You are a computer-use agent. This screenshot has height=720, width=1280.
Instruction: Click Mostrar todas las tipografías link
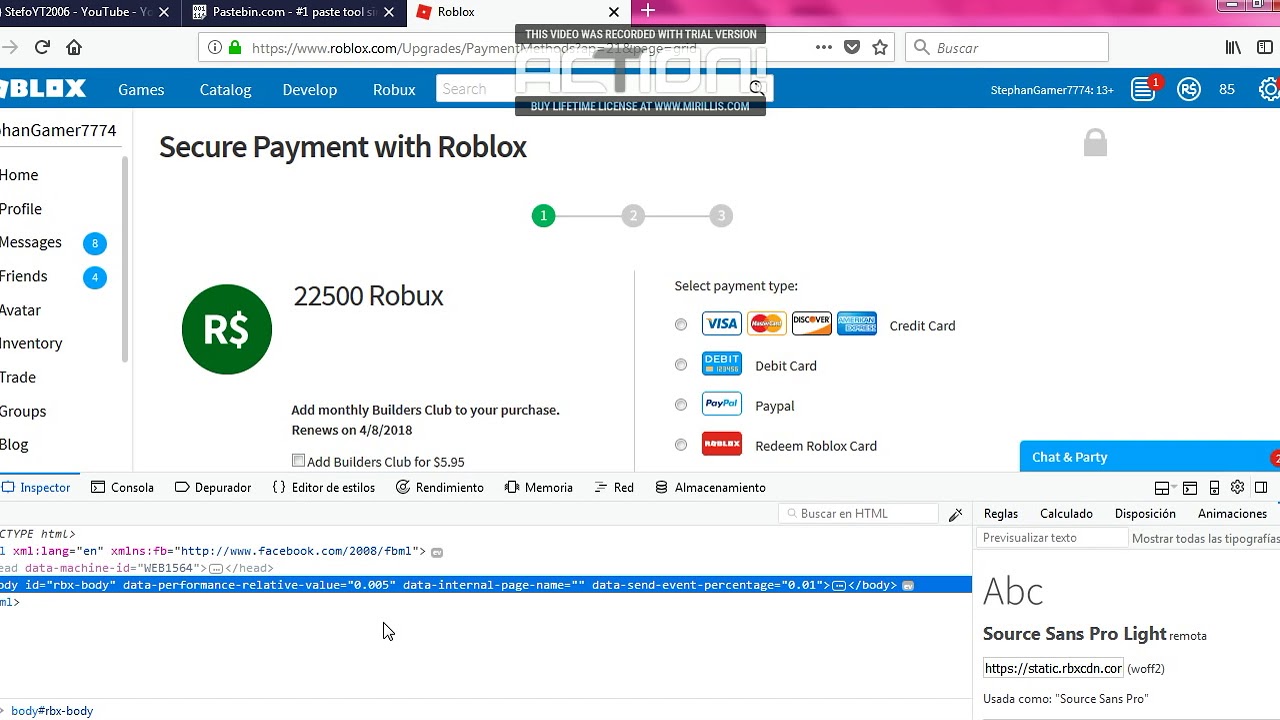pos(1205,538)
